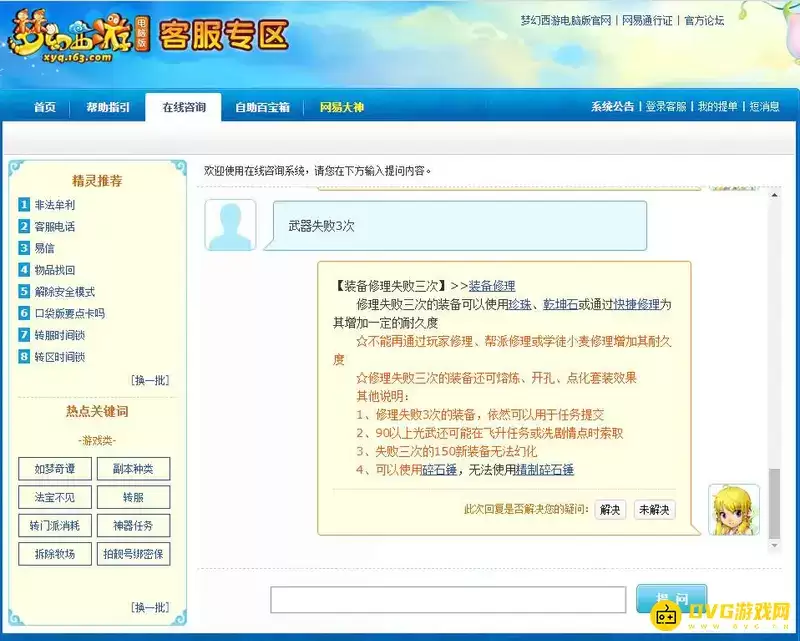Click the user avatar silhouette icon
This screenshot has width=800, height=641.
pos(230,225)
